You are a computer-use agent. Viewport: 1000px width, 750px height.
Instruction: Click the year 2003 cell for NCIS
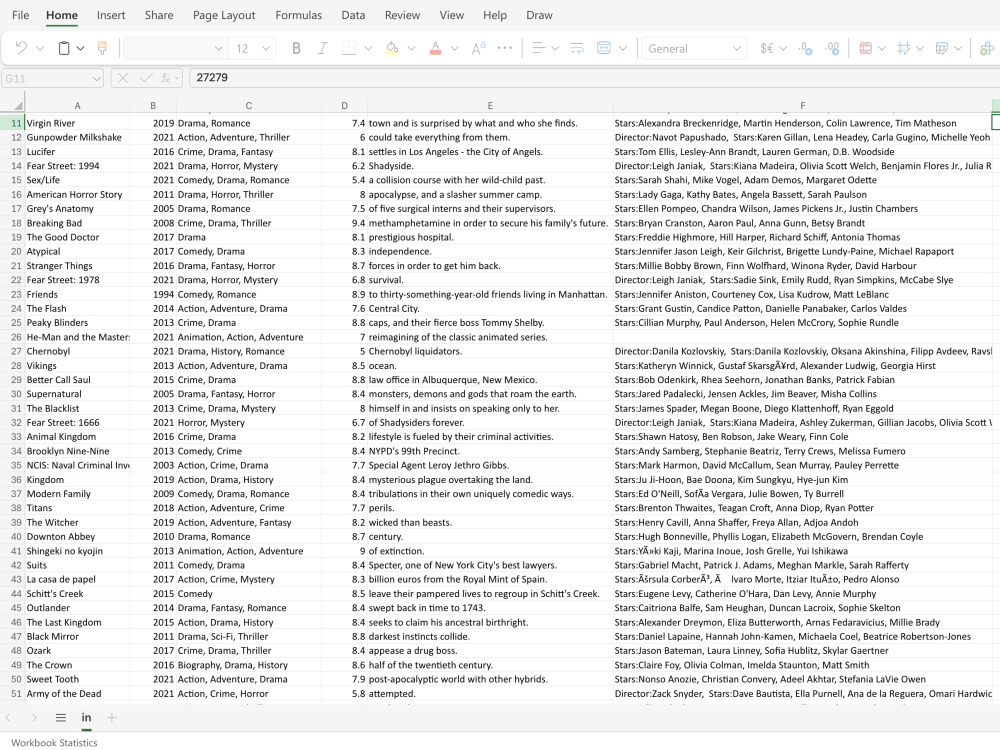[153, 466]
